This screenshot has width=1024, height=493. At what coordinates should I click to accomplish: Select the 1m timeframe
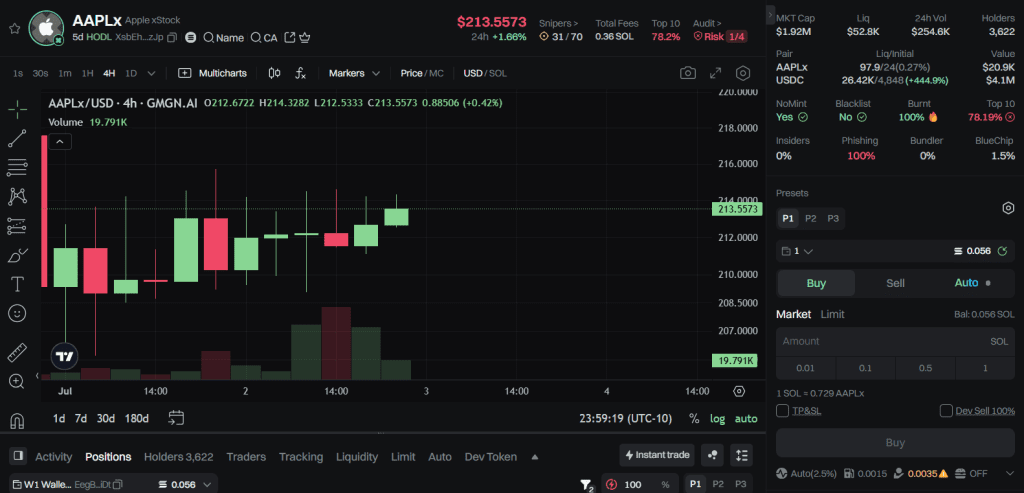point(65,73)
